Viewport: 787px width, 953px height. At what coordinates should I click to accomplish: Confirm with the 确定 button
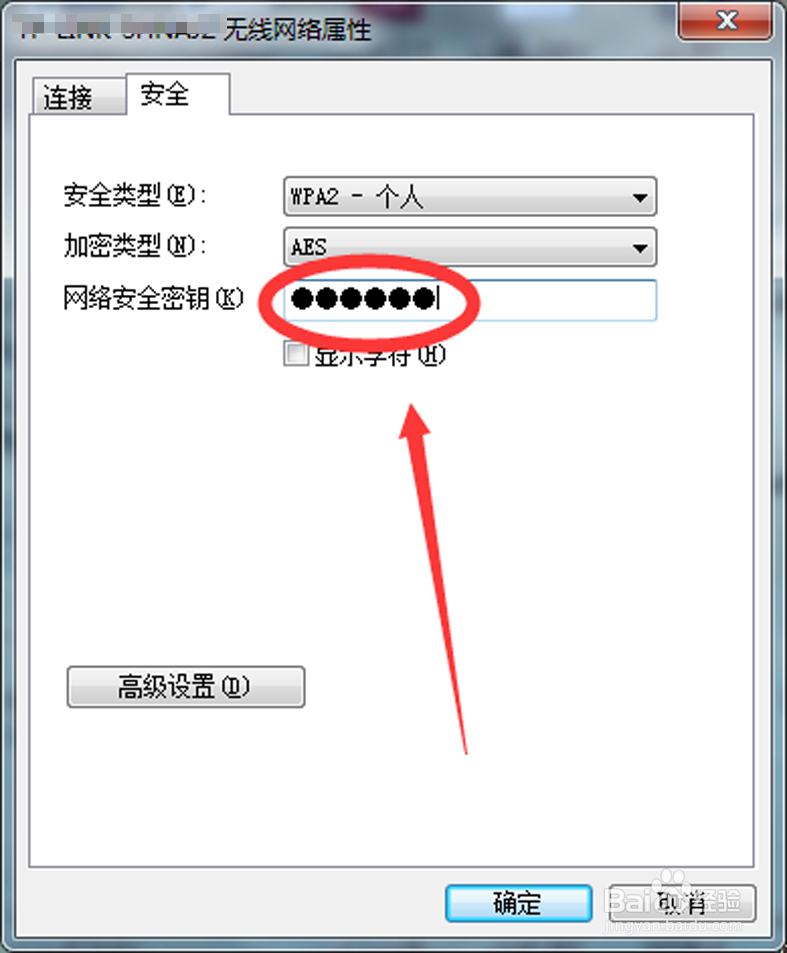click(x=518, y=903)
